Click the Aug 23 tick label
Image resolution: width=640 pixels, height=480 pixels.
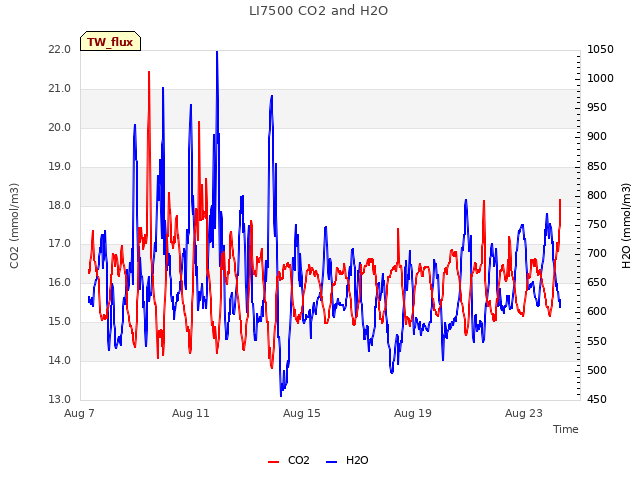(524, 413)
